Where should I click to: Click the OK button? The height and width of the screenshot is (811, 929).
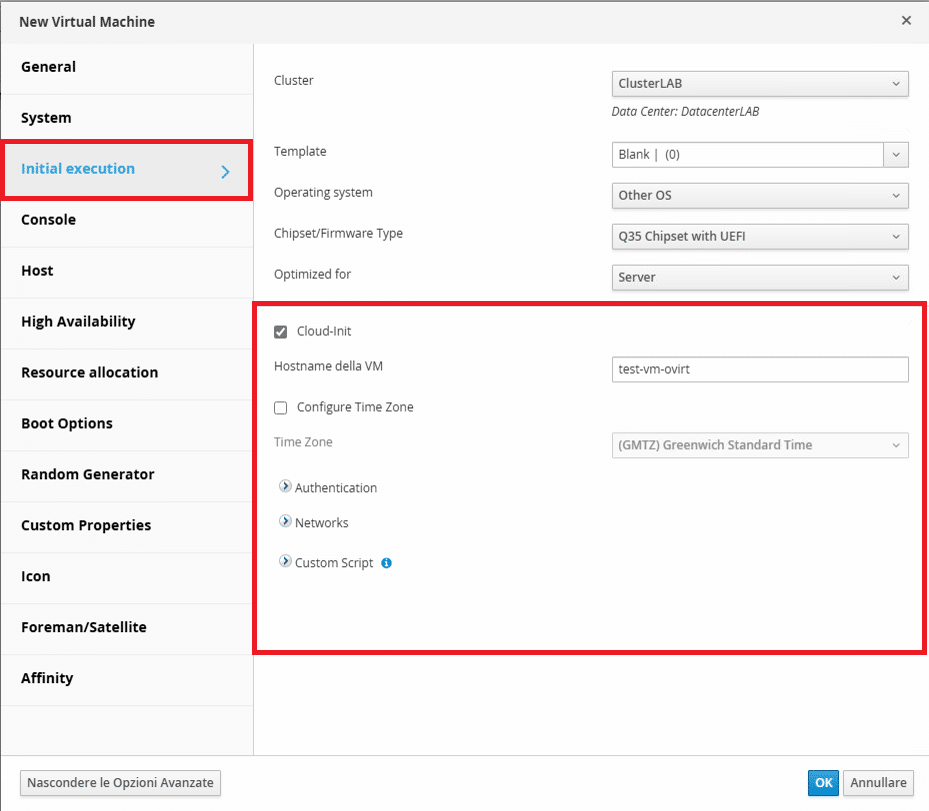click(823, 783)
